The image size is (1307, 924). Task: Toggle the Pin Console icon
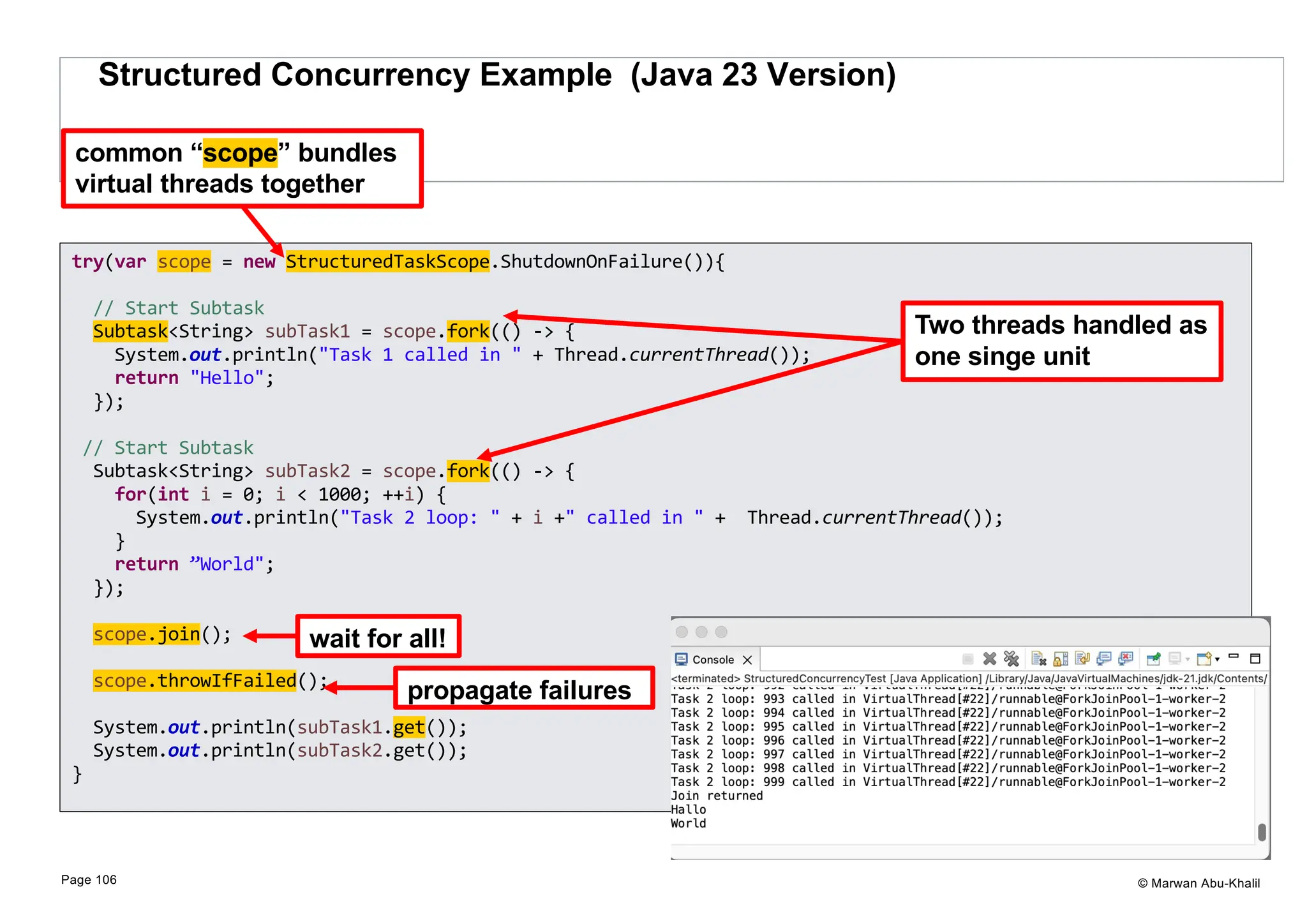[1153, 659]
